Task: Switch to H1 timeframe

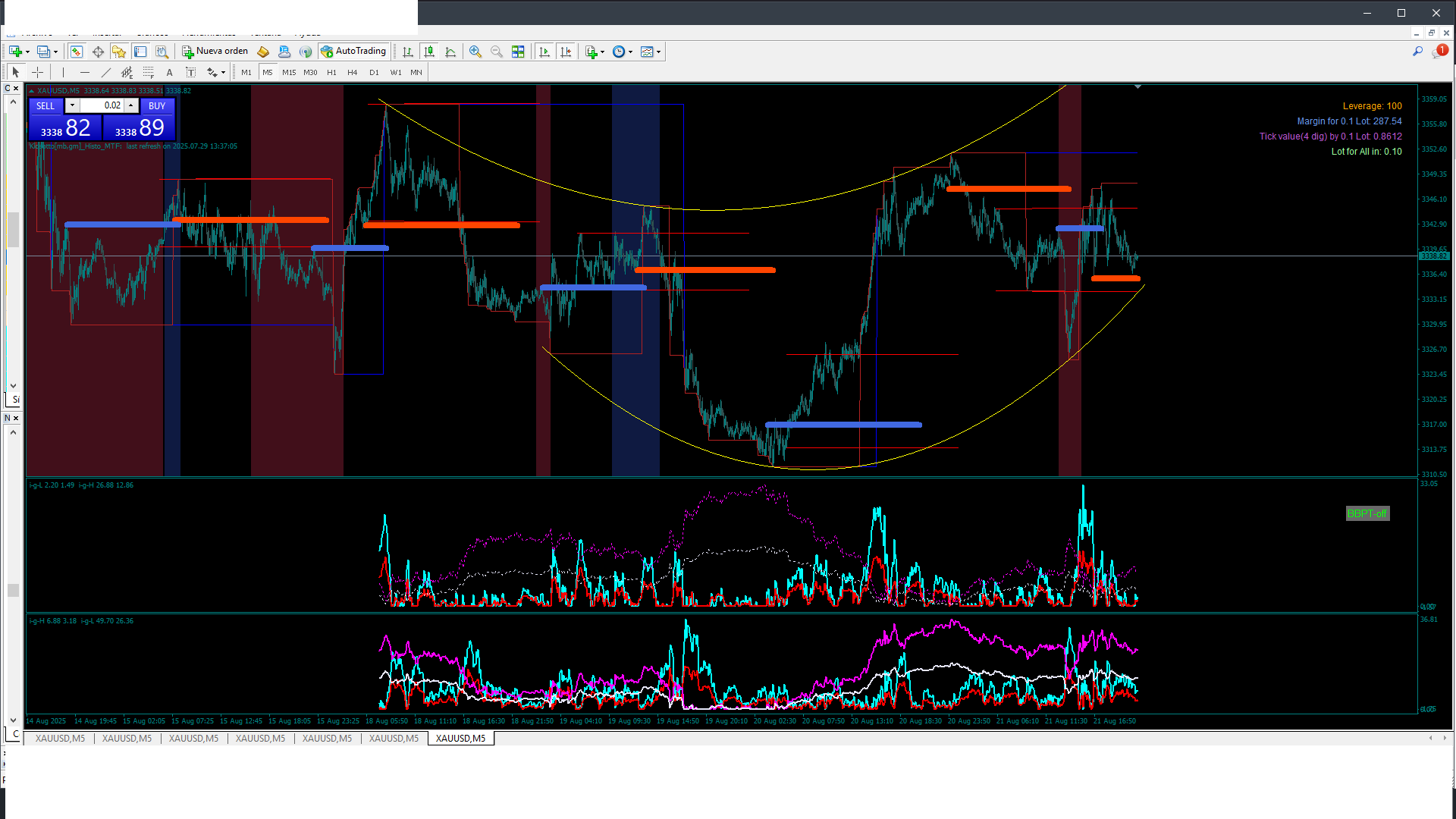Action: click(331, 72)
